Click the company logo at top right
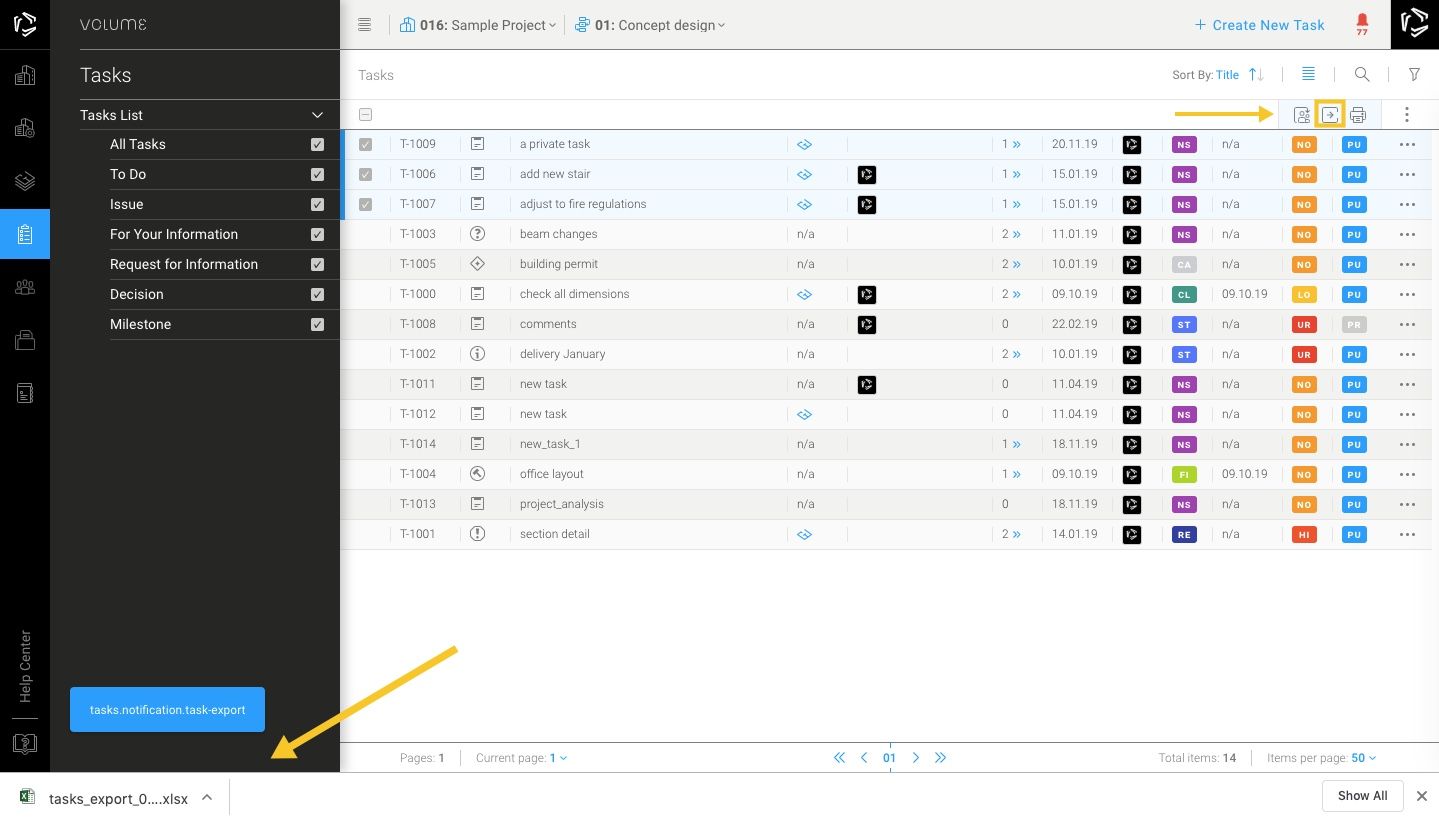 pos(1414,24)
